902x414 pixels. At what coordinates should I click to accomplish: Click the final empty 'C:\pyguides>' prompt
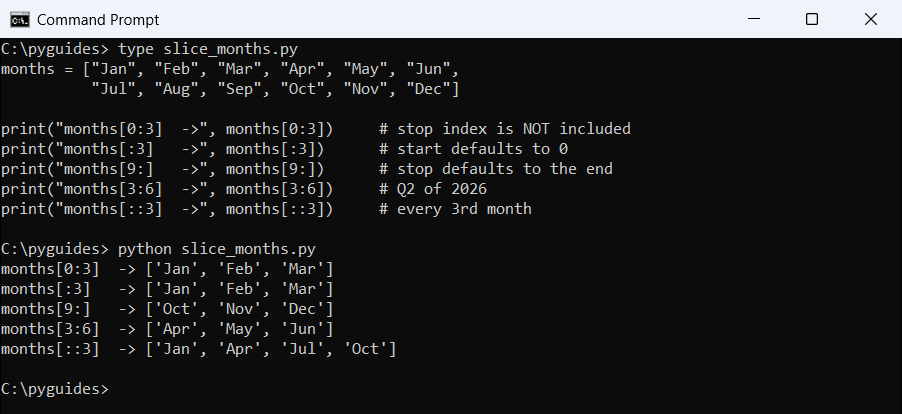pyautogui.click(x=55, y=389)
